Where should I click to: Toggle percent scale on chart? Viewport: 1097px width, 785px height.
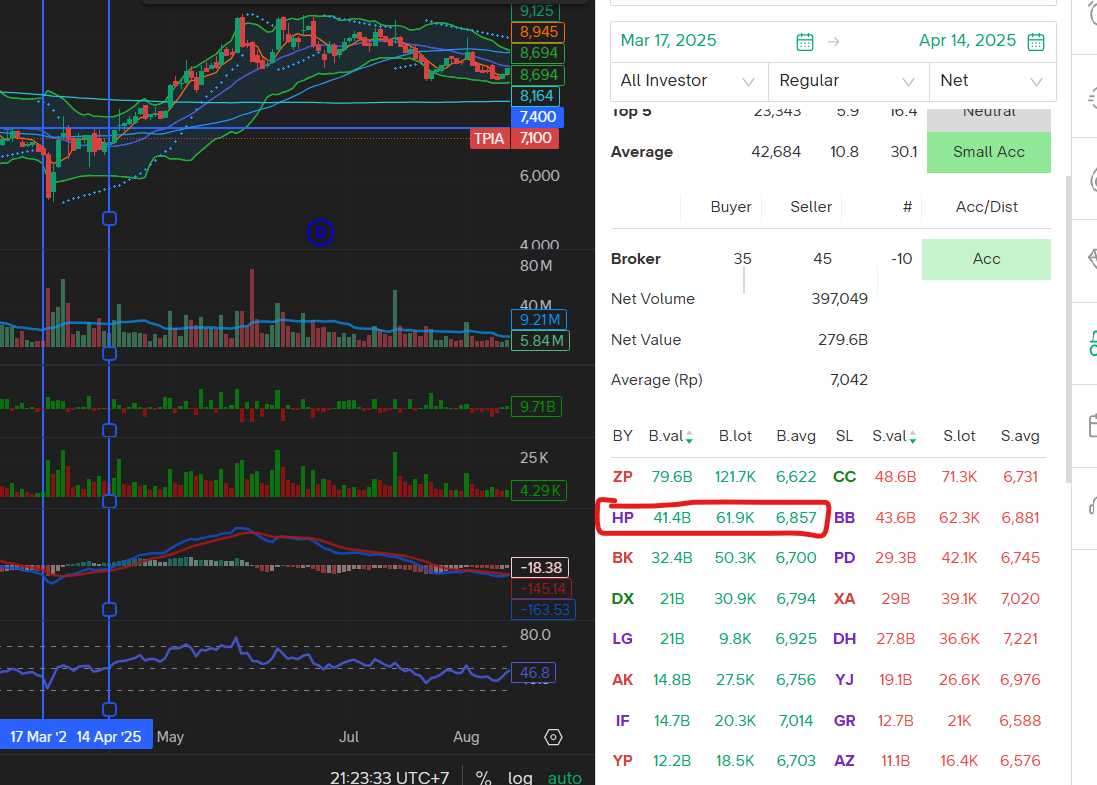tap(483, 777)
